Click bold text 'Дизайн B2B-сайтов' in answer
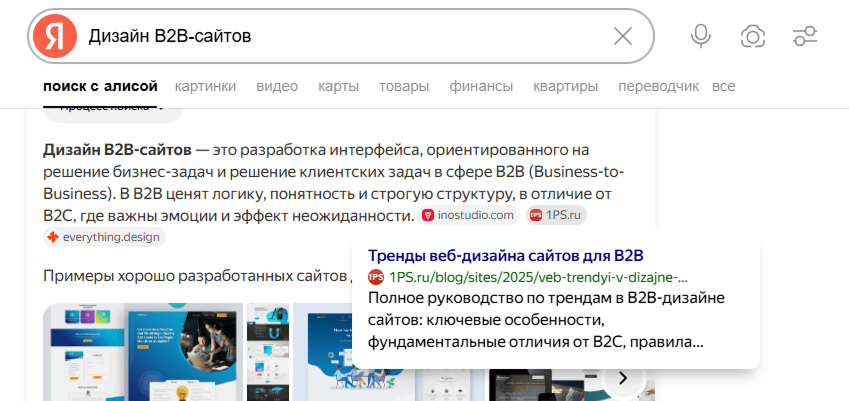Image resolution: width=849 pixels, height=401 pixels. [x=117, y=149]
